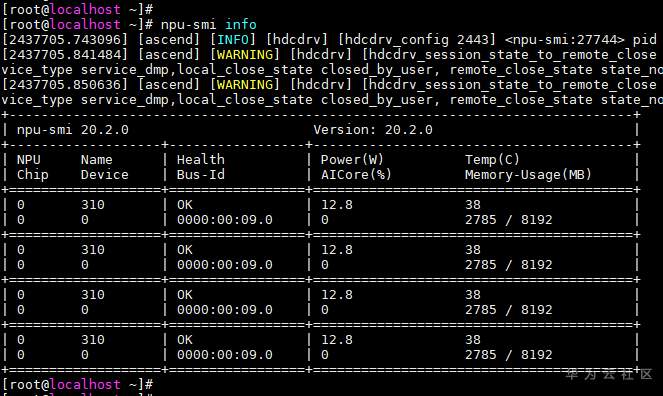The image size is (663, 396).
Task: Click the cyan '[INFO]' log tag
Action: [x=233, y=40]
